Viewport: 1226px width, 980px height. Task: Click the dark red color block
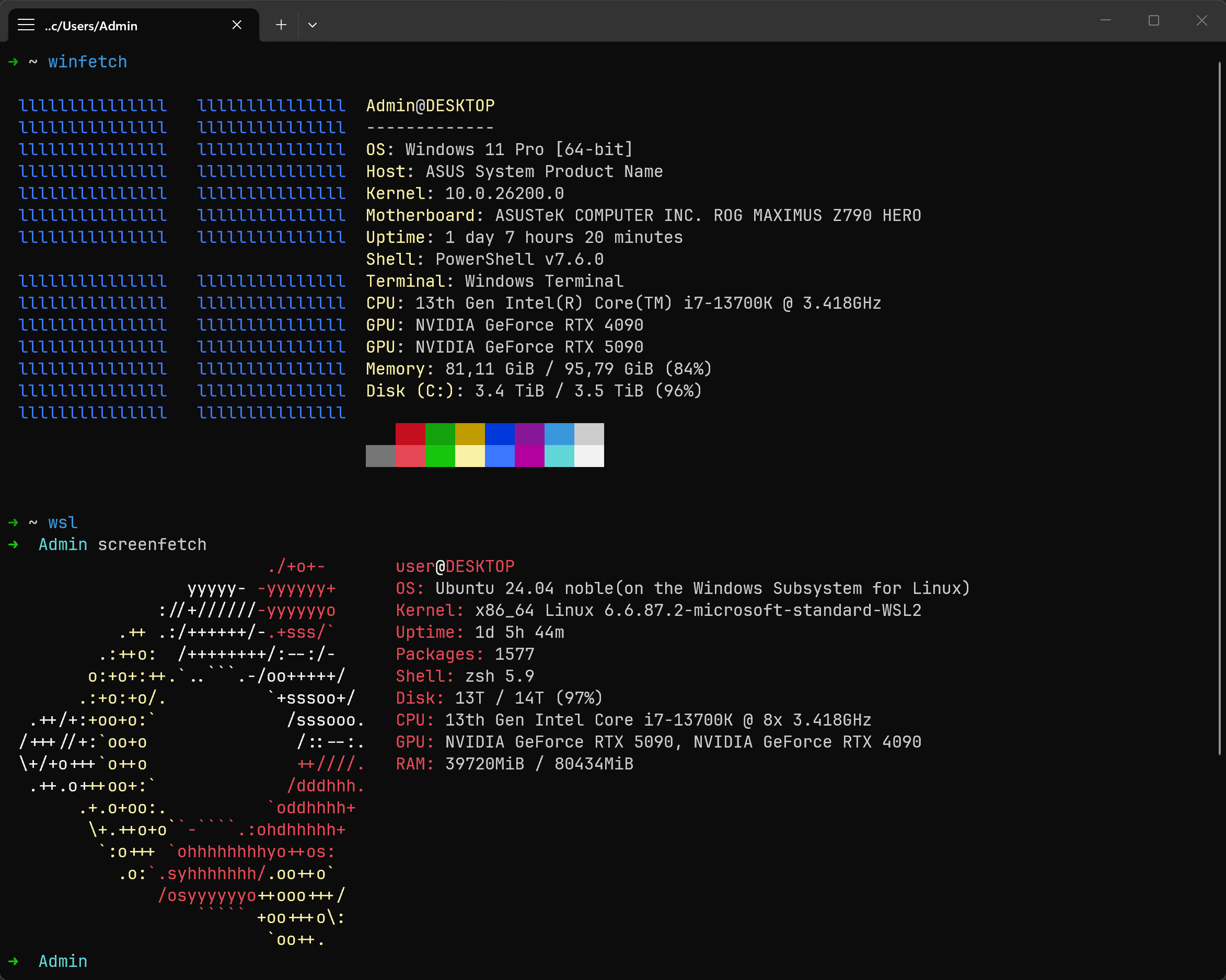(410, 434)
